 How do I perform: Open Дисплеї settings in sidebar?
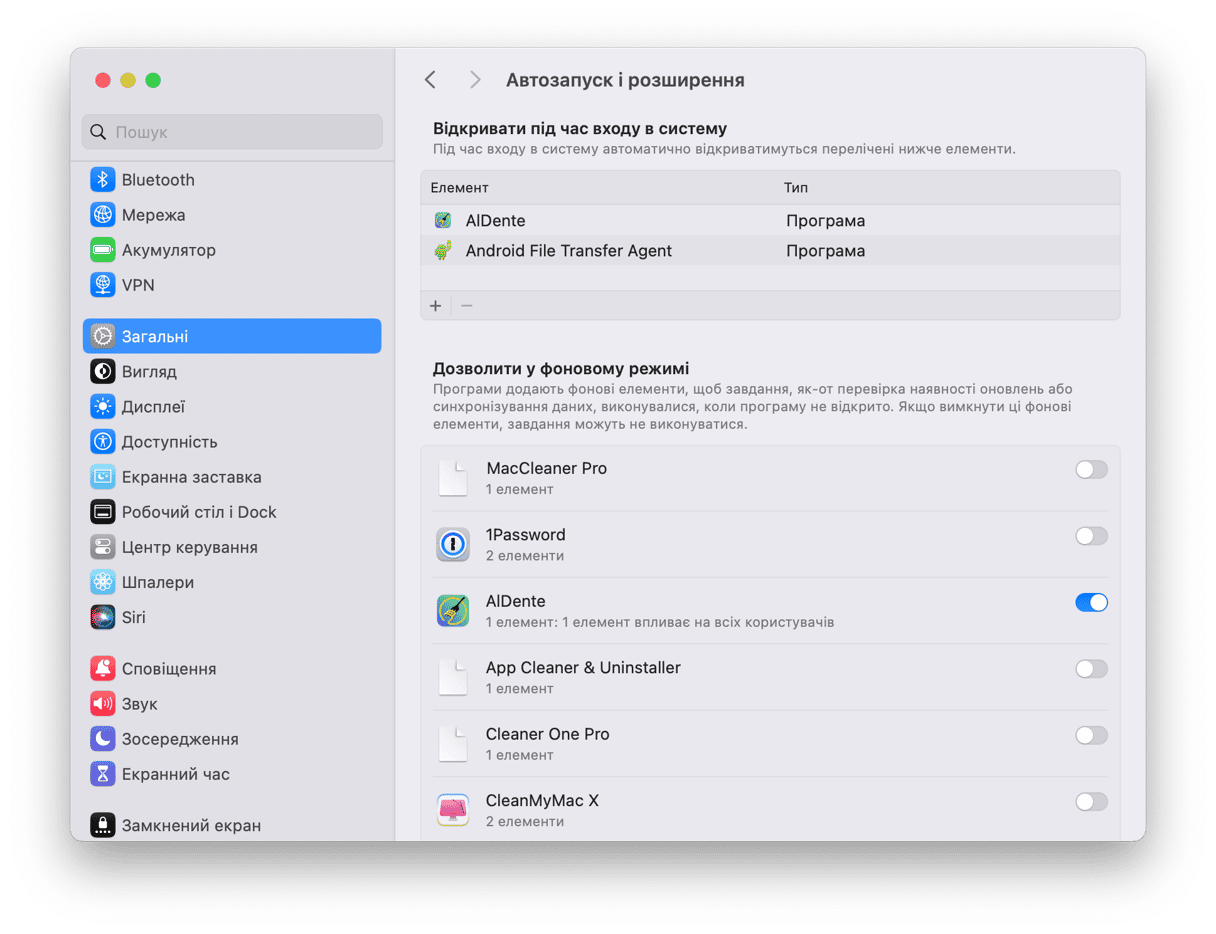click(x=232, y=407)
